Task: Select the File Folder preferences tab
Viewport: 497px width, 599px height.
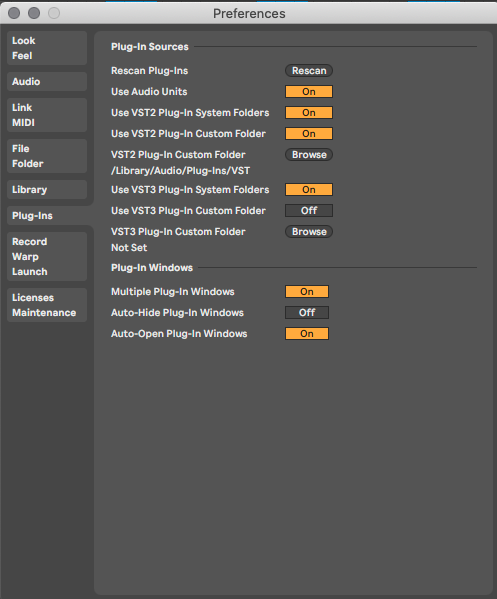Action: [47, 156]
